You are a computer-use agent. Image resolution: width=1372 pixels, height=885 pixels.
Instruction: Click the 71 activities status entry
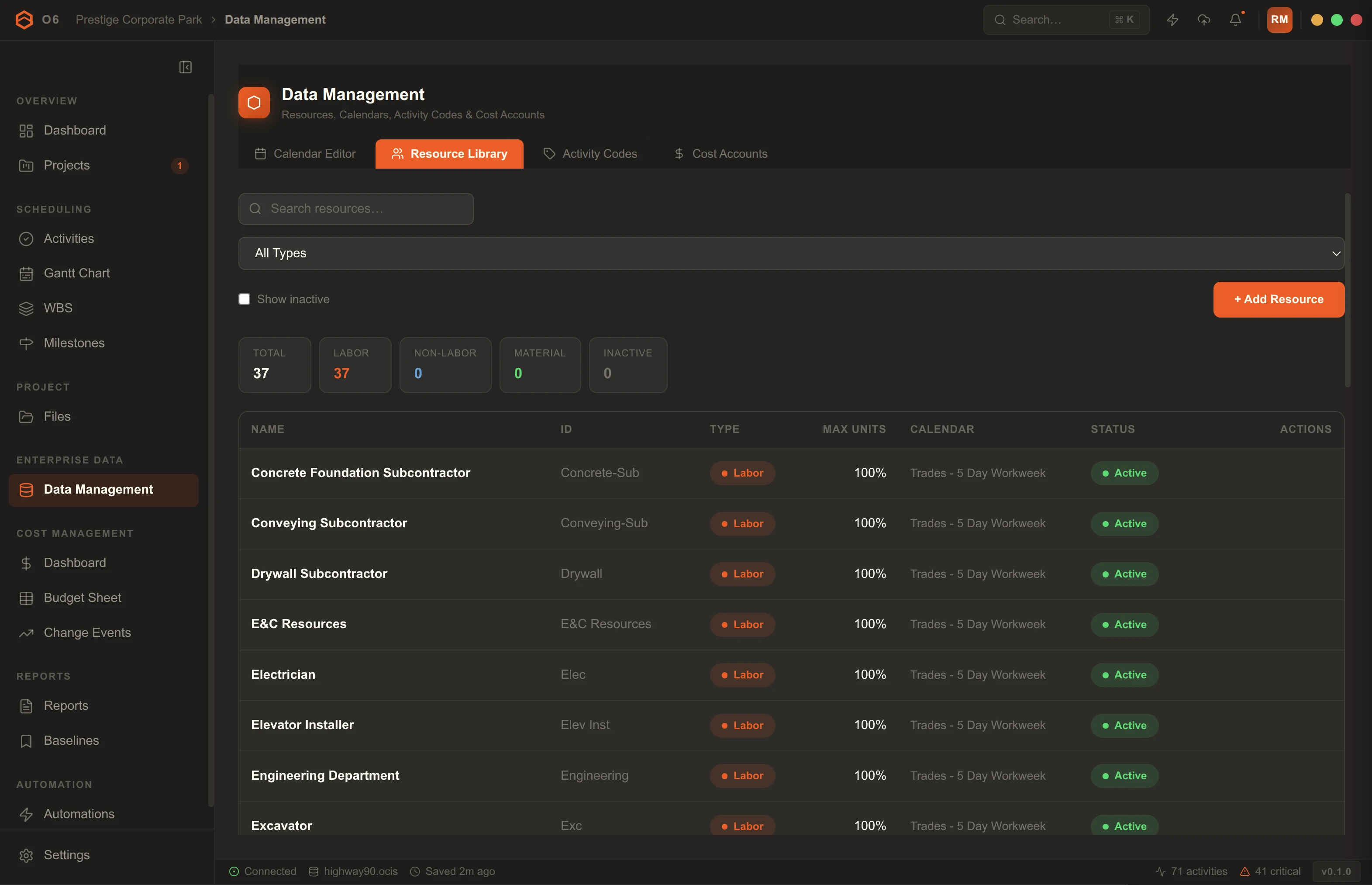pyautogui.click(x=1192, y=872)
